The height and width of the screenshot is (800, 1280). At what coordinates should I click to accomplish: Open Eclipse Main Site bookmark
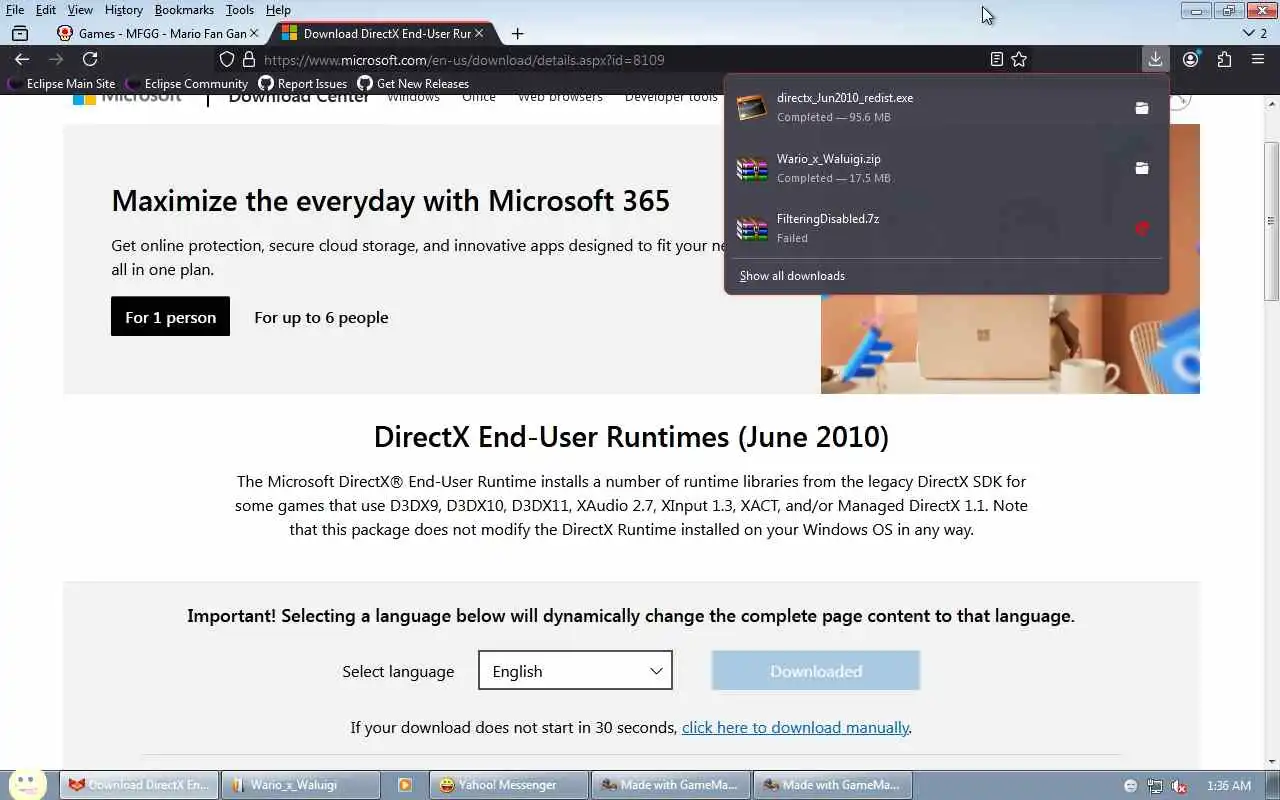(x=61, y=84)
